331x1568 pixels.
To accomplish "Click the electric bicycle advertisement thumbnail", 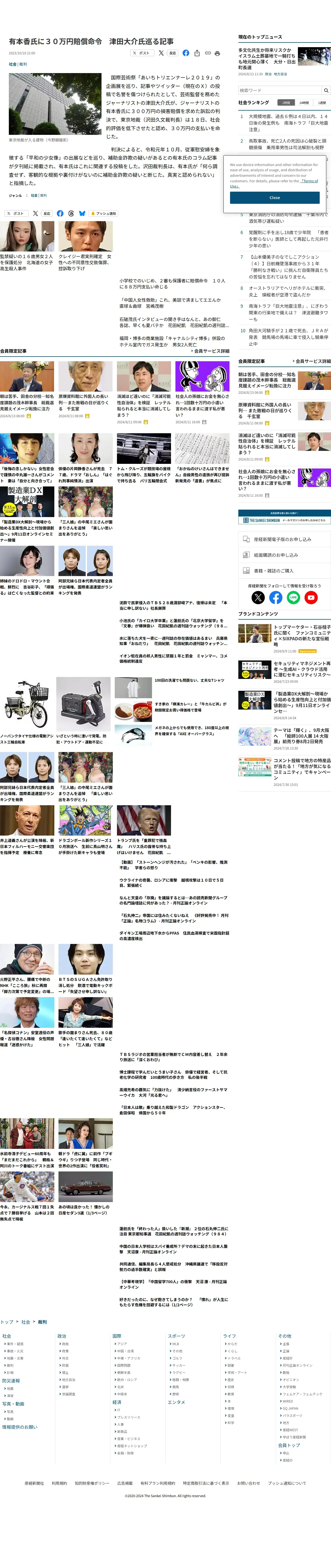I will (x=27, y=705).
